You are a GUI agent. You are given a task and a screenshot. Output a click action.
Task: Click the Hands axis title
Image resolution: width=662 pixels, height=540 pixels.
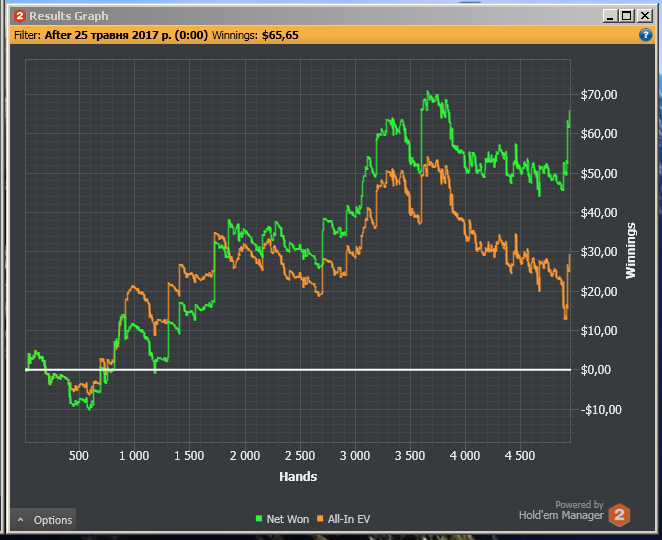[x=298, y=477]
